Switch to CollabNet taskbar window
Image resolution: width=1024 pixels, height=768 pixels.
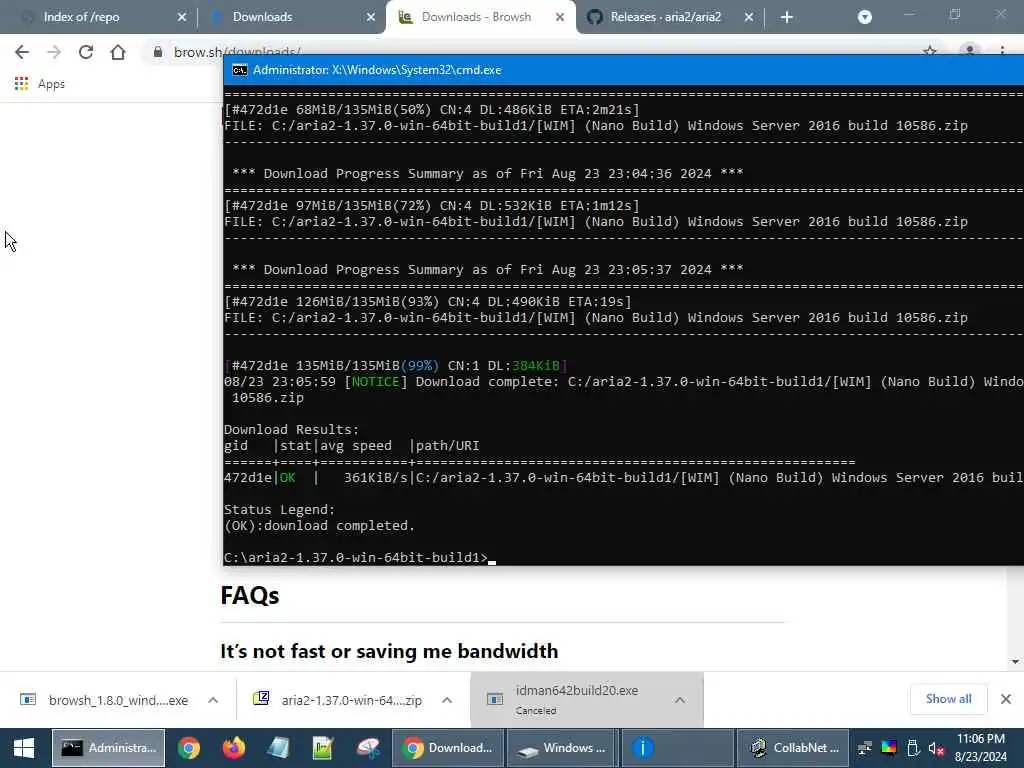793,748
